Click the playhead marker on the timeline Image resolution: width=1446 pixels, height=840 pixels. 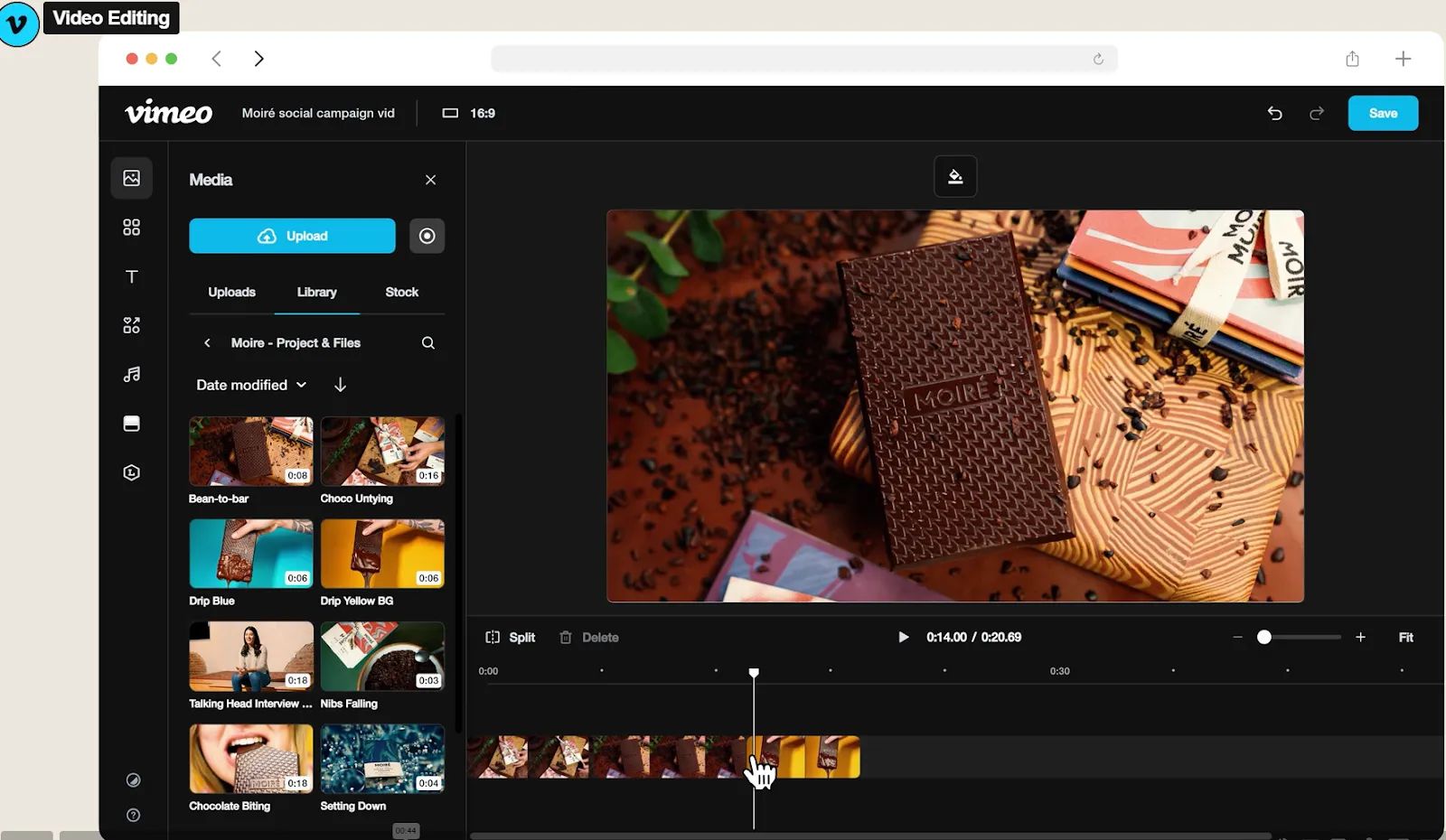[754, 673]
